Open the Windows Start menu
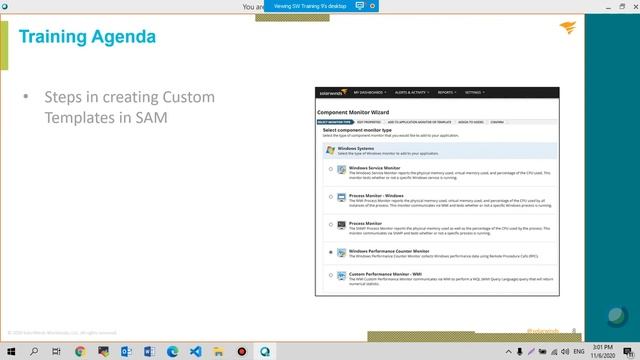The image size is (640, 360). (x=11, y=351)
